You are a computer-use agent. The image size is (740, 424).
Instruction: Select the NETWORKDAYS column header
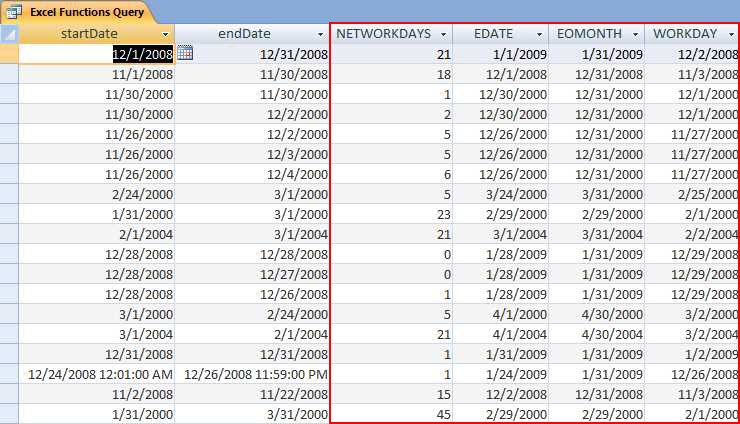[x=391, y=34]
